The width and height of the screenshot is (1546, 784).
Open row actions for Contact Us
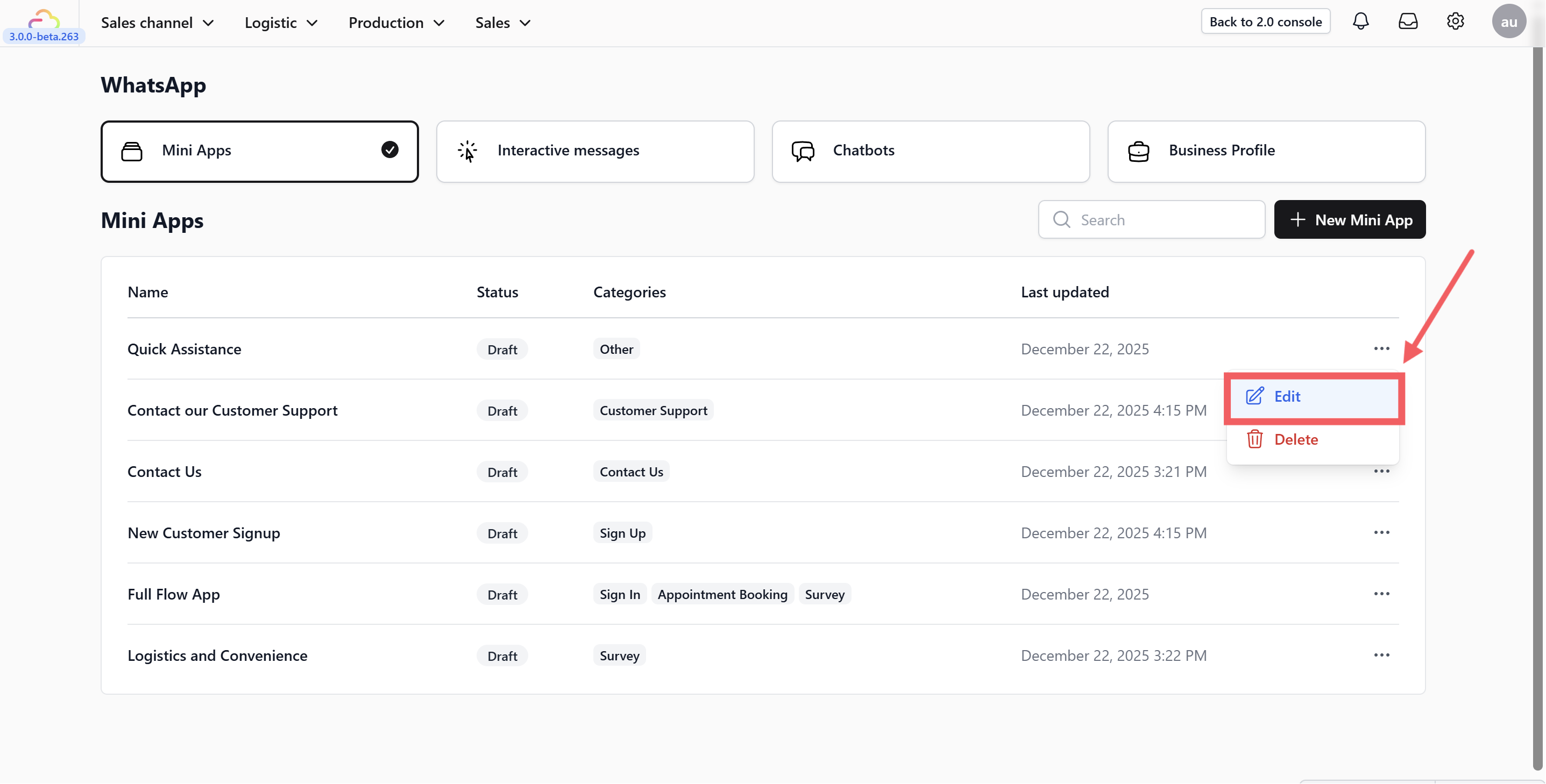coord(1381,472)
